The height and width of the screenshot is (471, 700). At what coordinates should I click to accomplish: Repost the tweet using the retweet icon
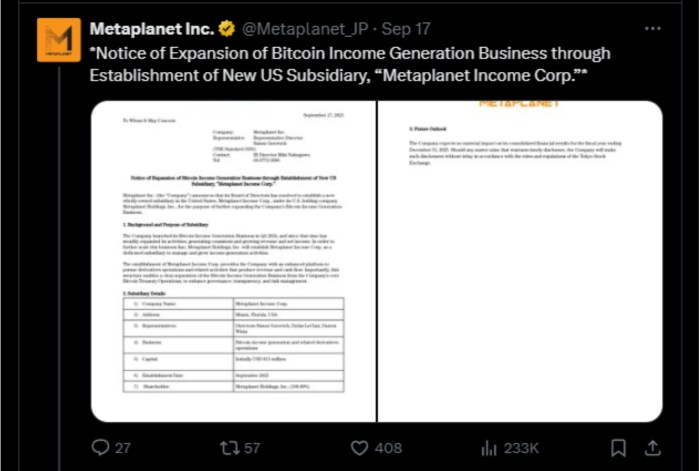229,447
